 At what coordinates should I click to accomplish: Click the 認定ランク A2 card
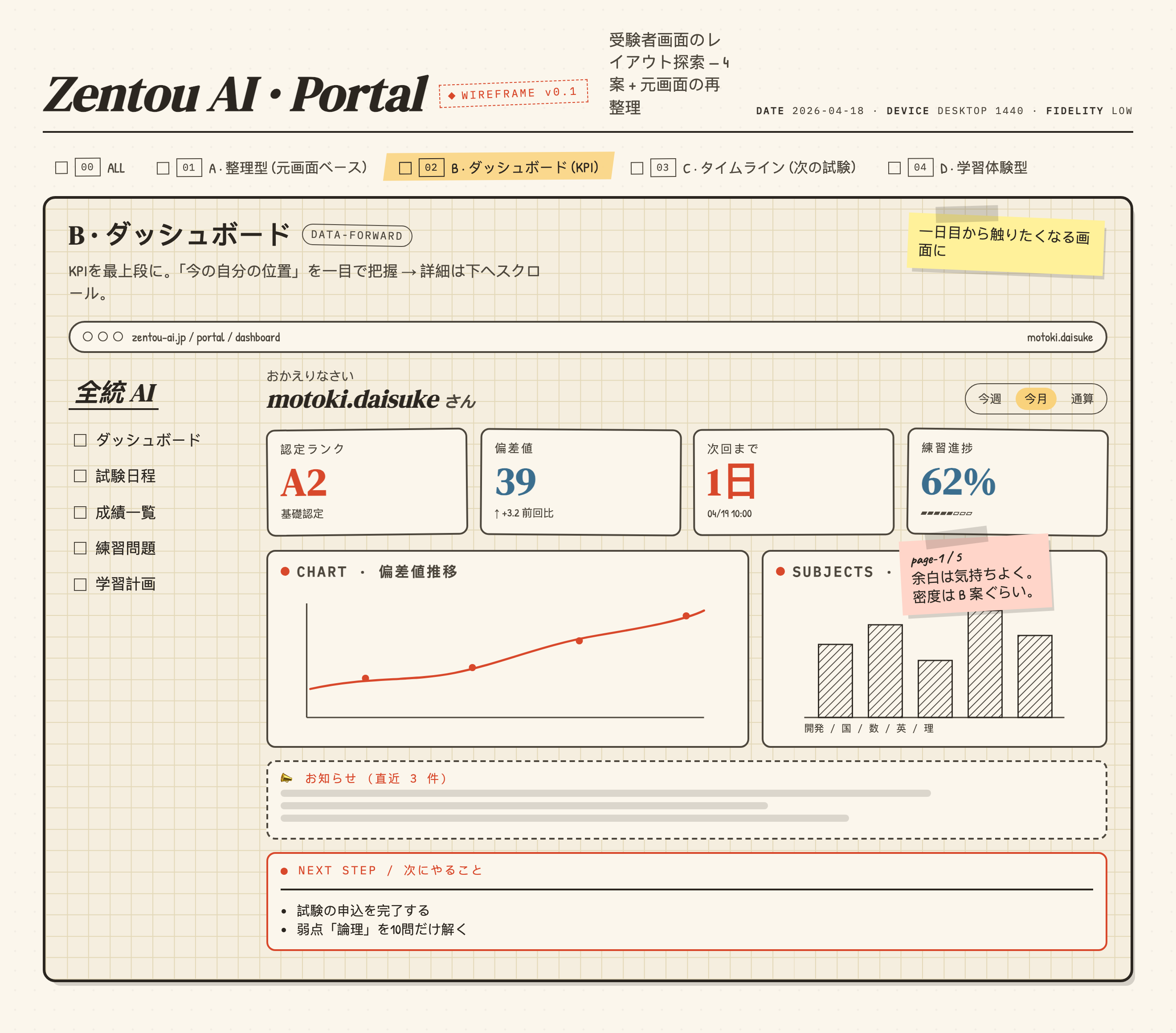point(367,482)
